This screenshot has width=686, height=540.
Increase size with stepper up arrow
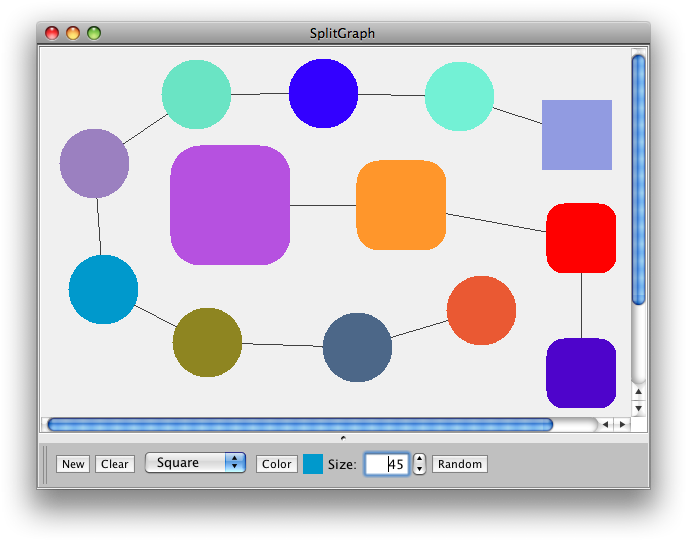click(419, 459)
